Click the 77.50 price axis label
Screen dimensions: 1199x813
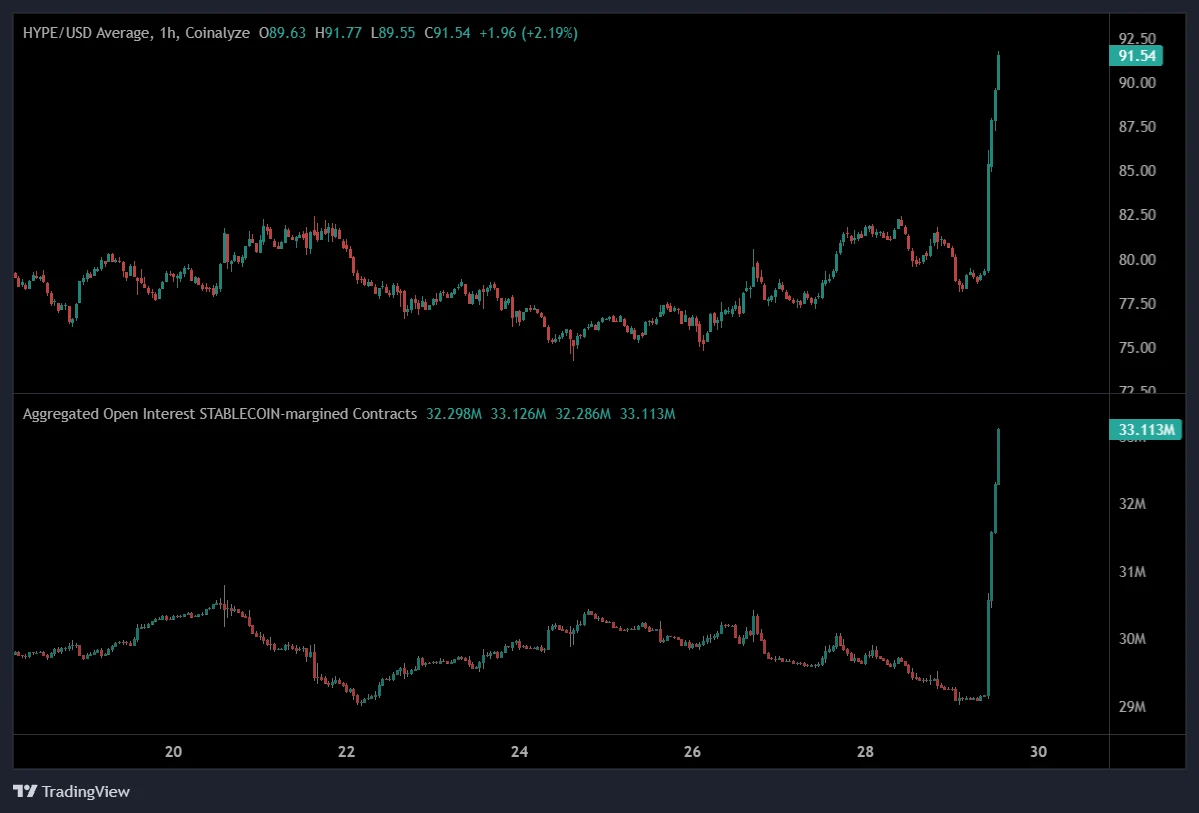[1137, 304]
